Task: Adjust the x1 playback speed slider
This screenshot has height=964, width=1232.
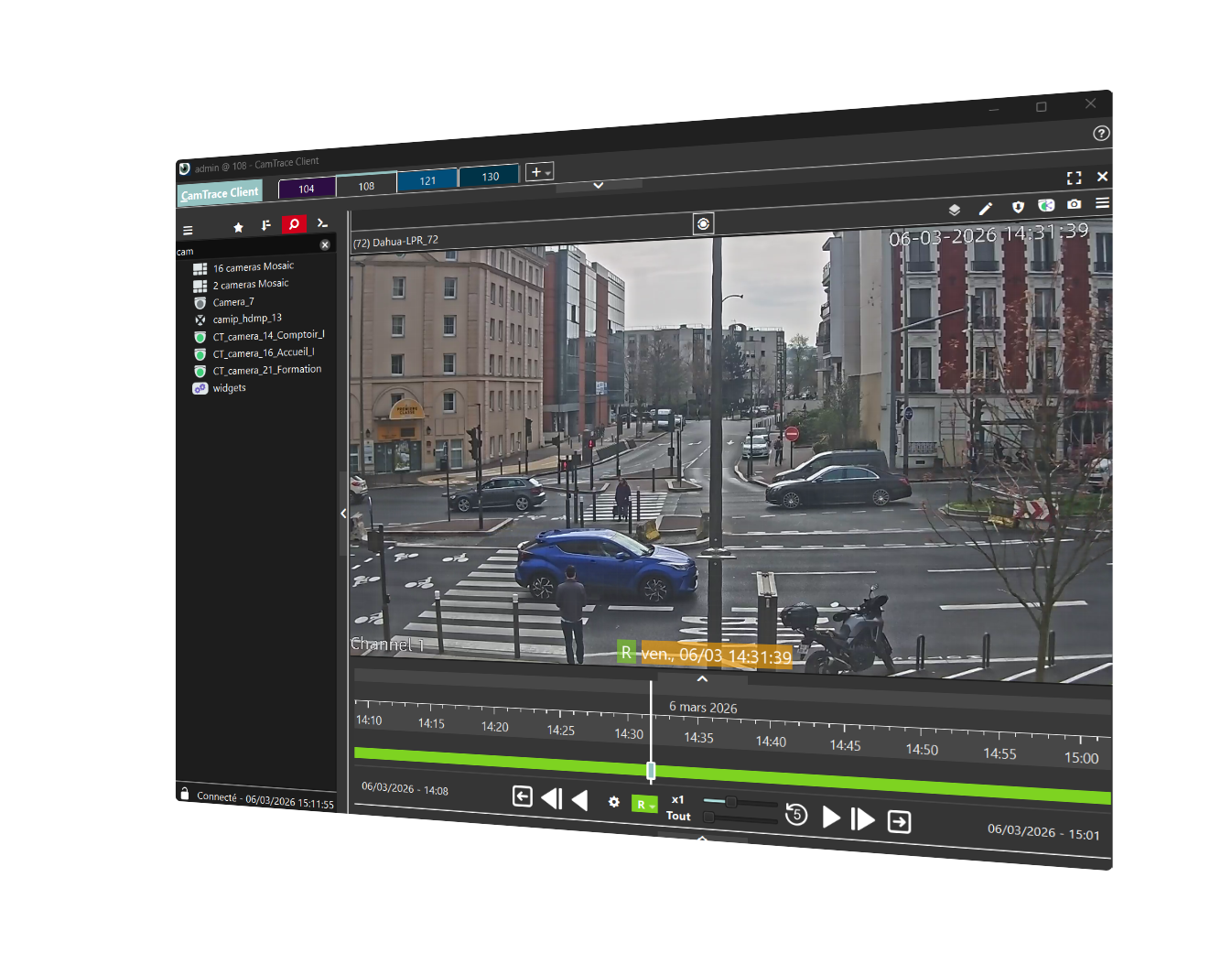Action: [x=731, y=802]
